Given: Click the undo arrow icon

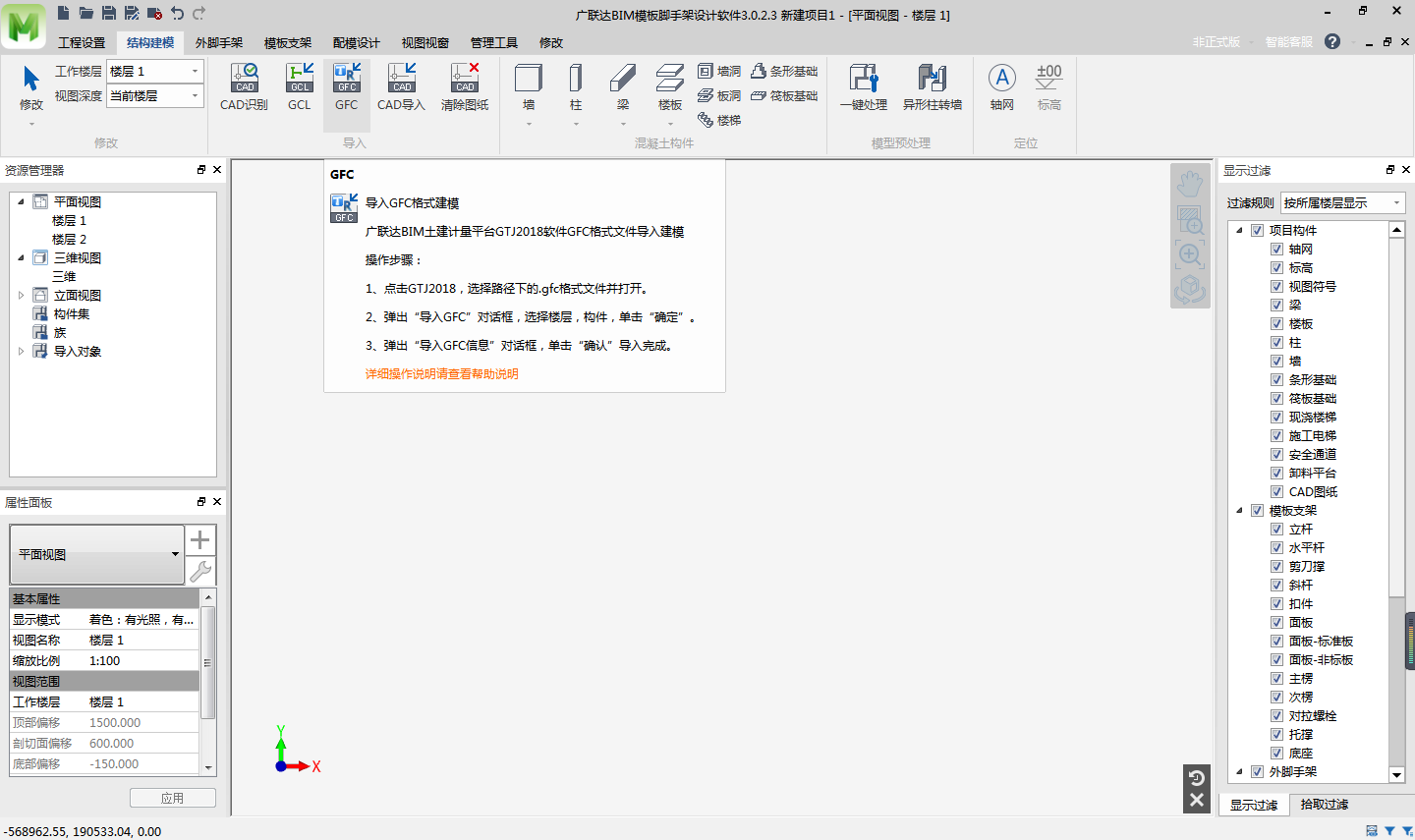Looking at the screenshot, I should tap(177, 13).
